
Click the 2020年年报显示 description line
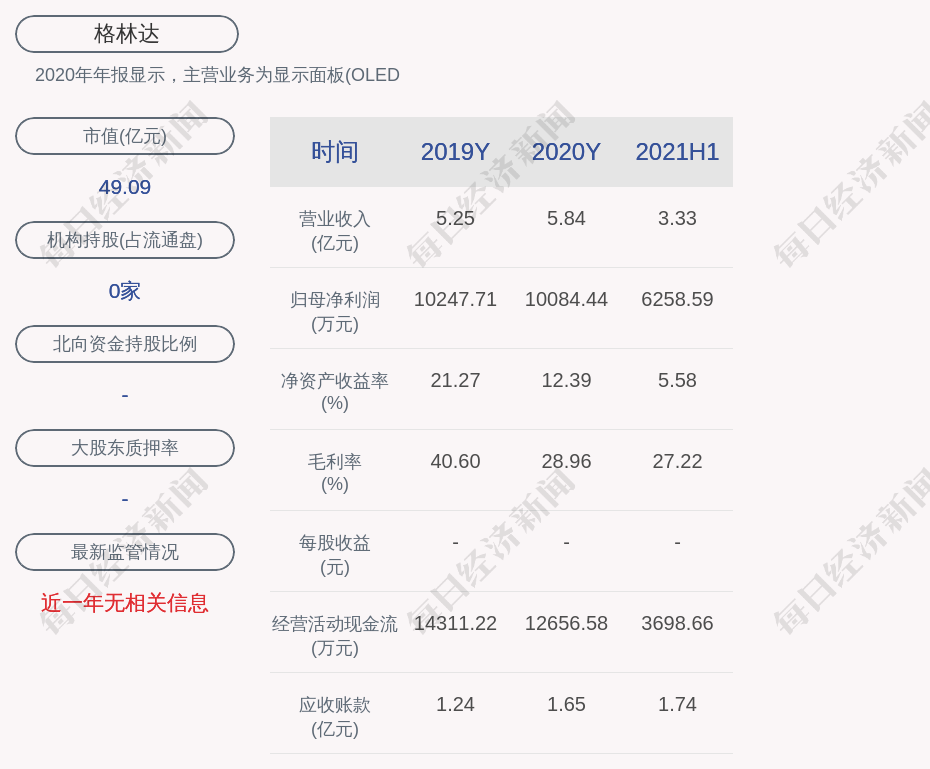pos(217,75)
